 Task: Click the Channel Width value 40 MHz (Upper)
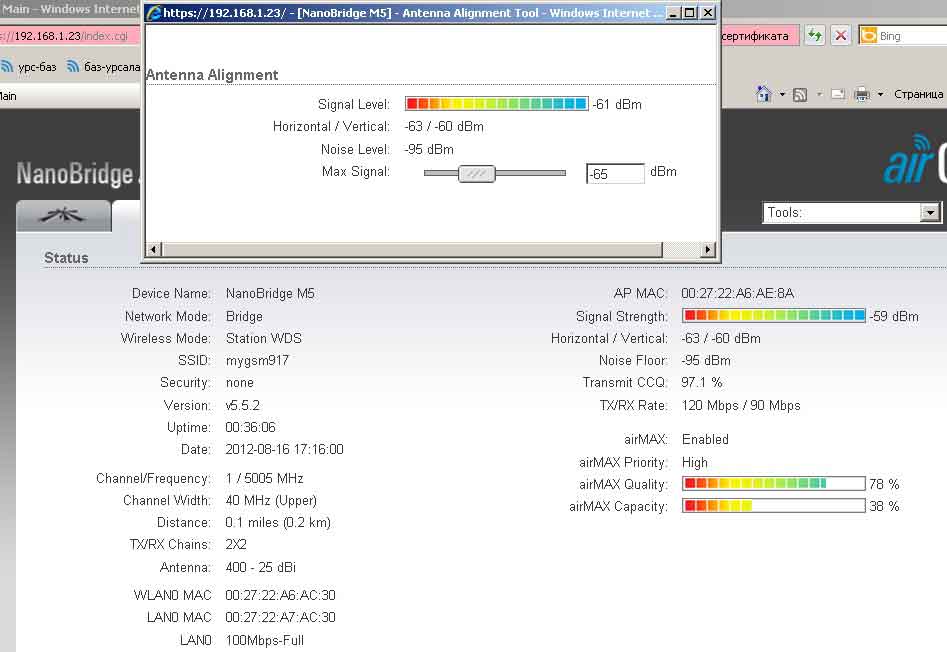[x=271, y=500]
